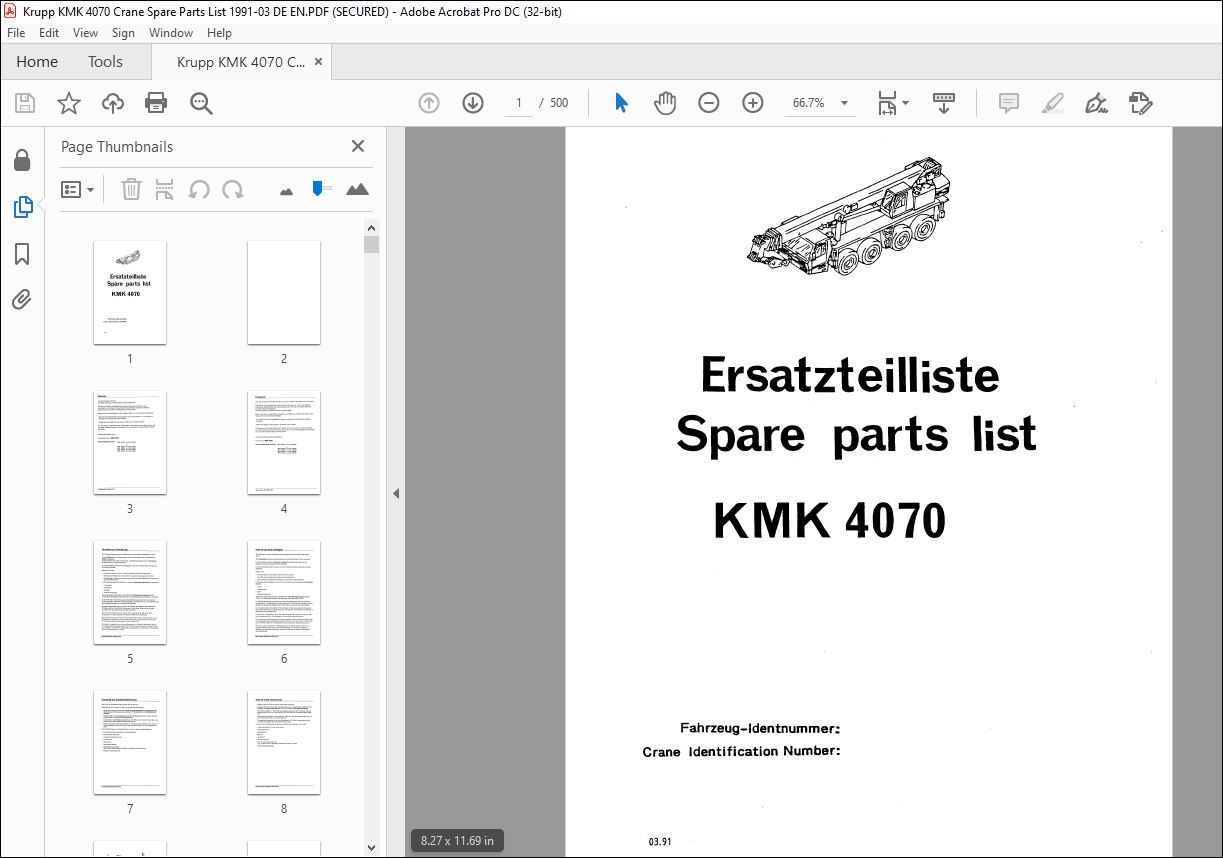
Task: Click the 'Crane Identification Number:' text
Action: [x=741, y=751]
